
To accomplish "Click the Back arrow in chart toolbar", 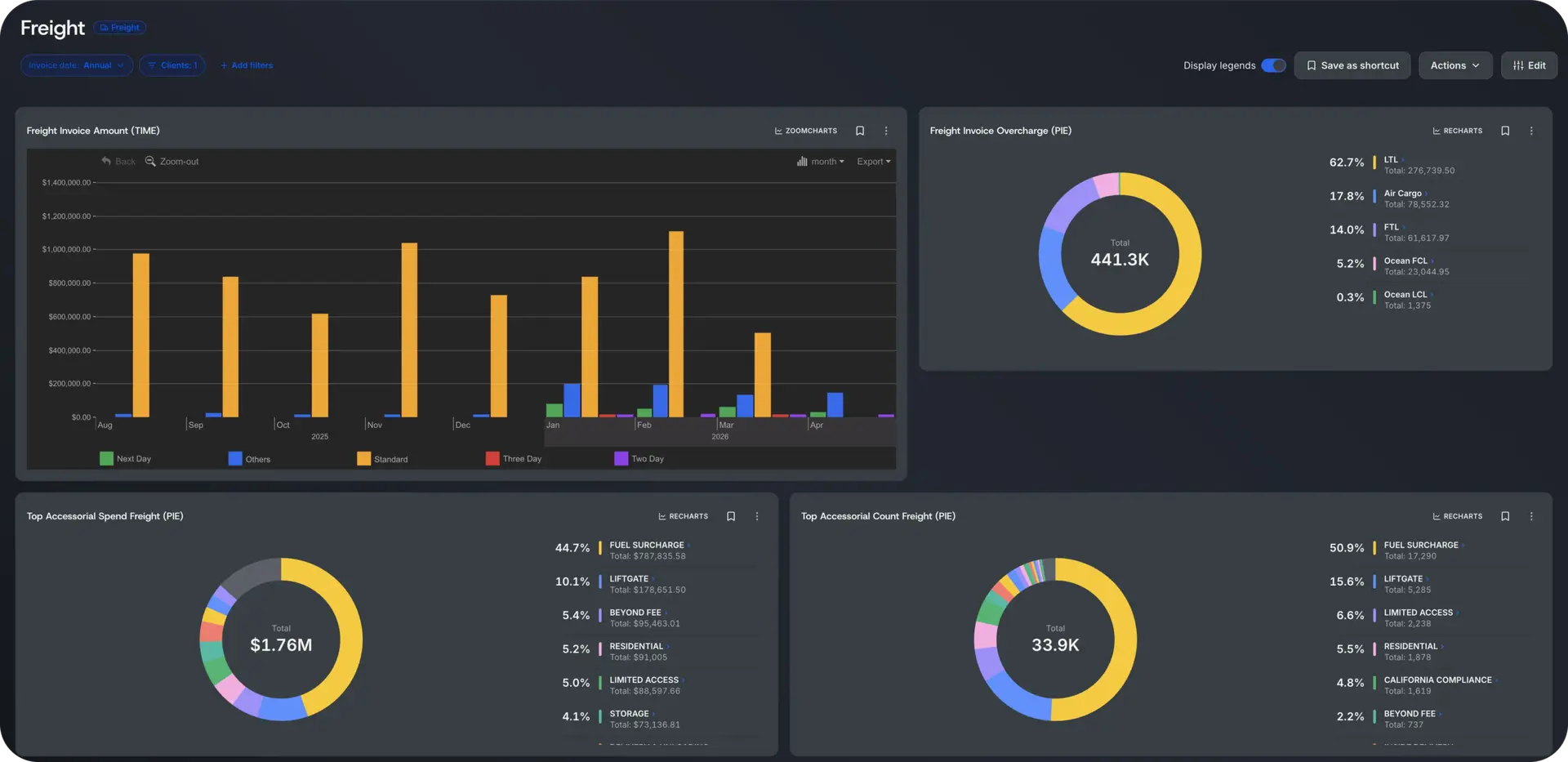I will (x=106, y=161).
